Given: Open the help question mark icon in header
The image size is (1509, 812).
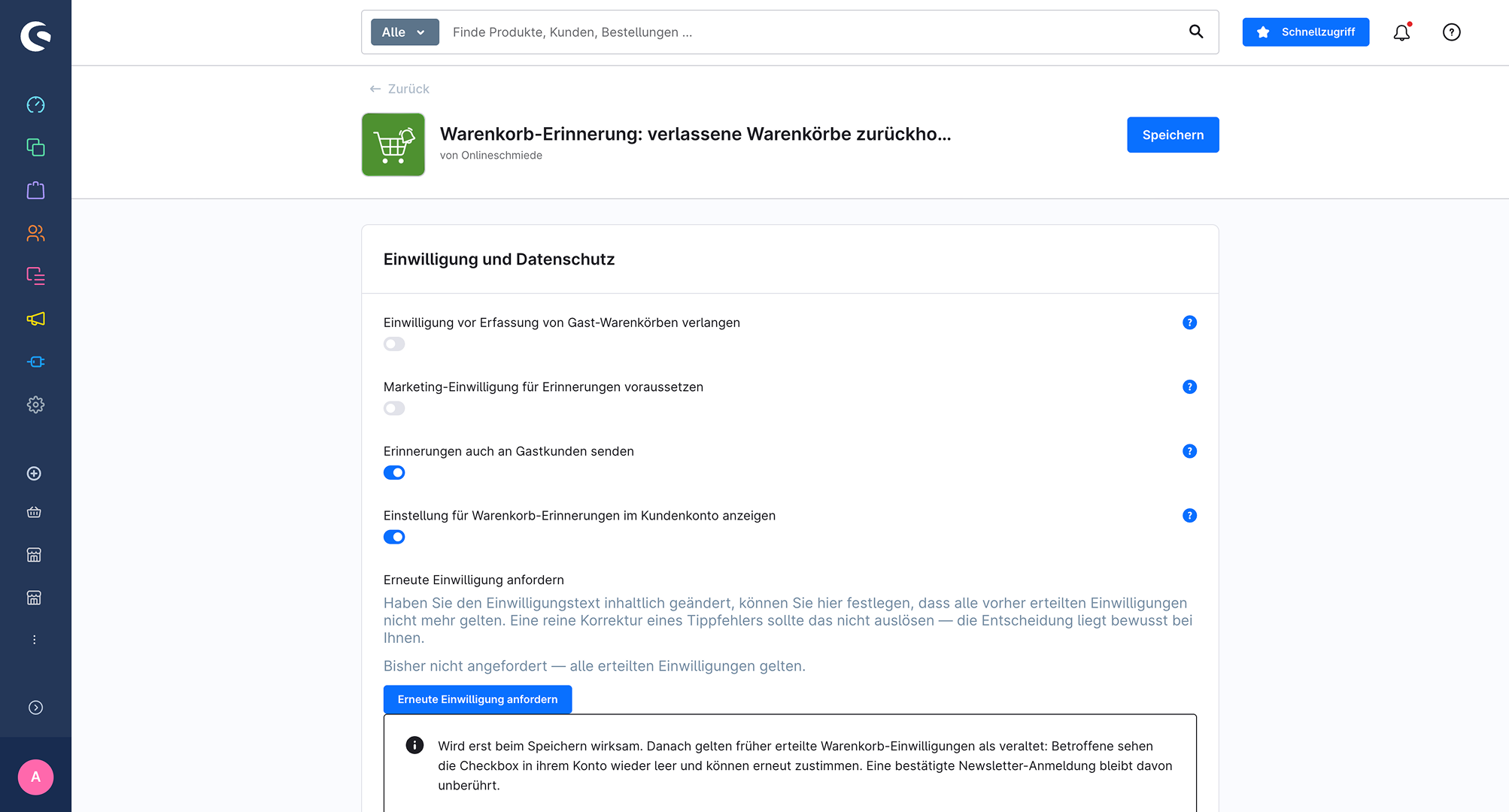Looking at the screenshot, I should point(1451,32).
